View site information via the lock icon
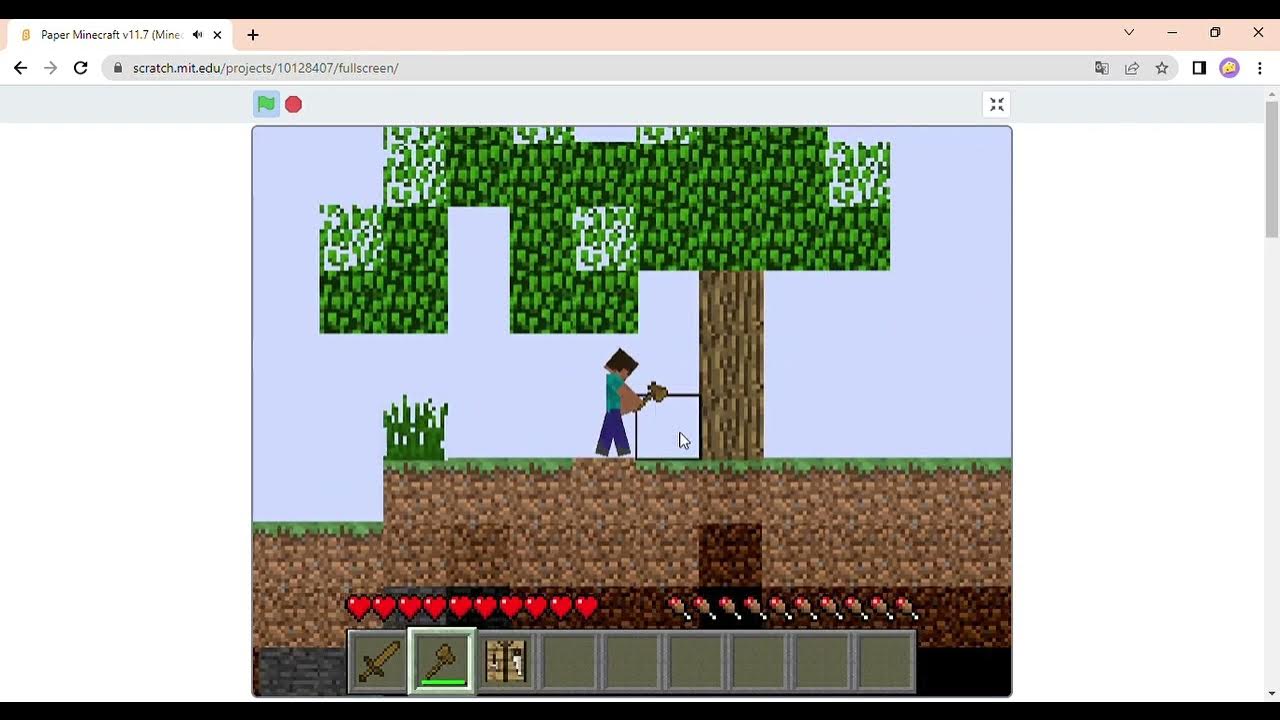1280x720 pixels. (x=118, y=68)
